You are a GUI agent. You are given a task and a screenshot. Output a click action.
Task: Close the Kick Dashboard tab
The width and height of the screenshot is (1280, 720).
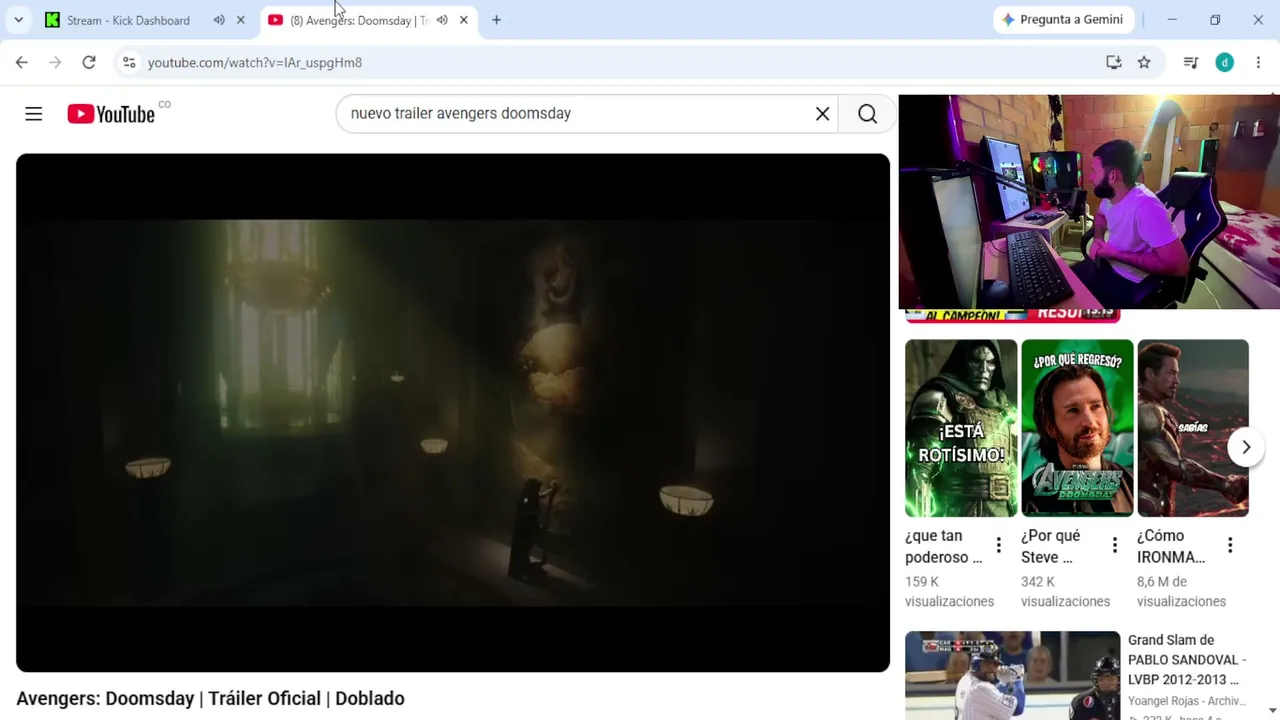click(240, 20)
